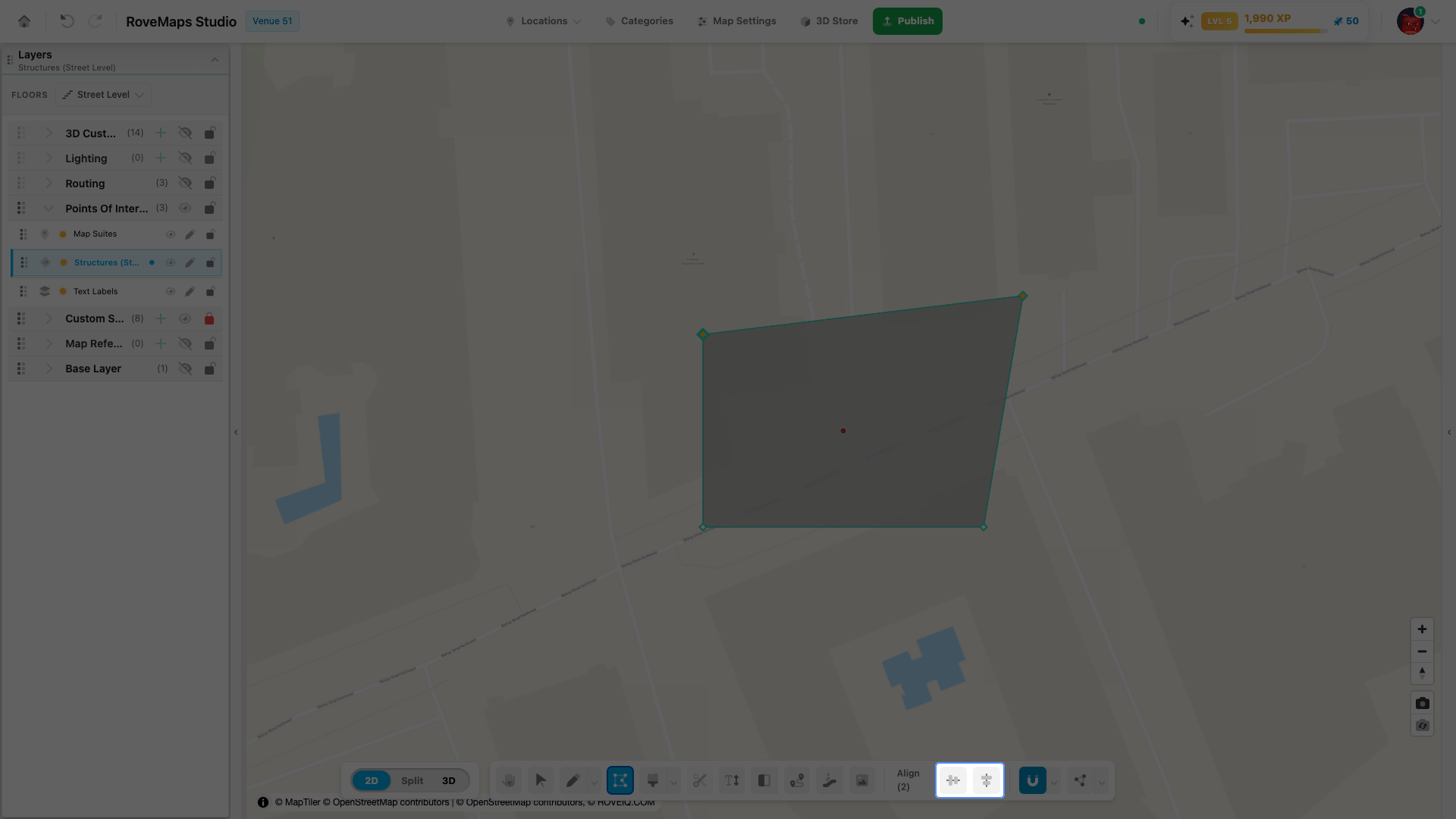Select the Structures layer row
The height and width of the screenshot is (819, 1456).
pos(116,263)
